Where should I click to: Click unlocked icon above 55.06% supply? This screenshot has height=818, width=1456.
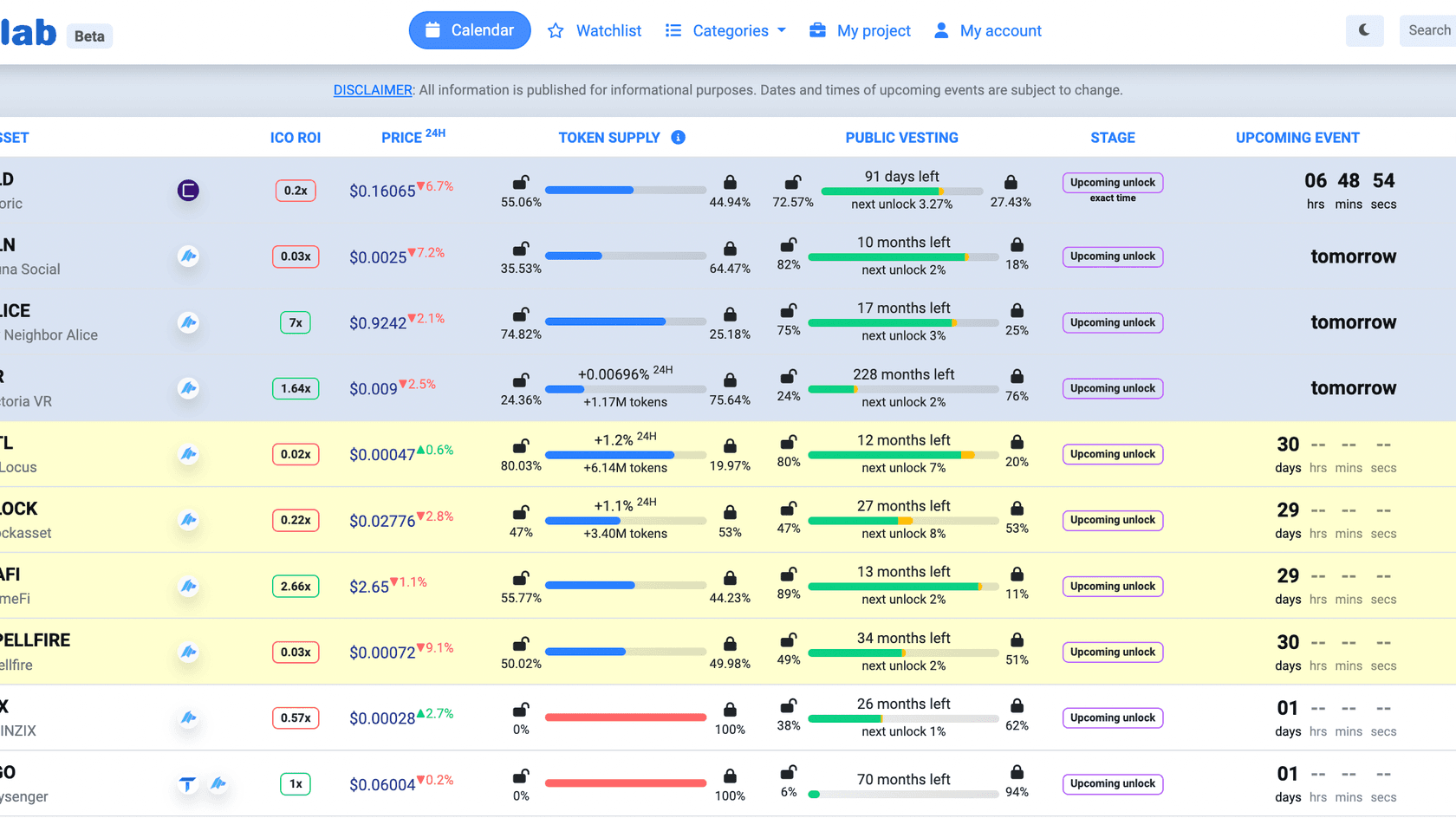pos(521,182)
